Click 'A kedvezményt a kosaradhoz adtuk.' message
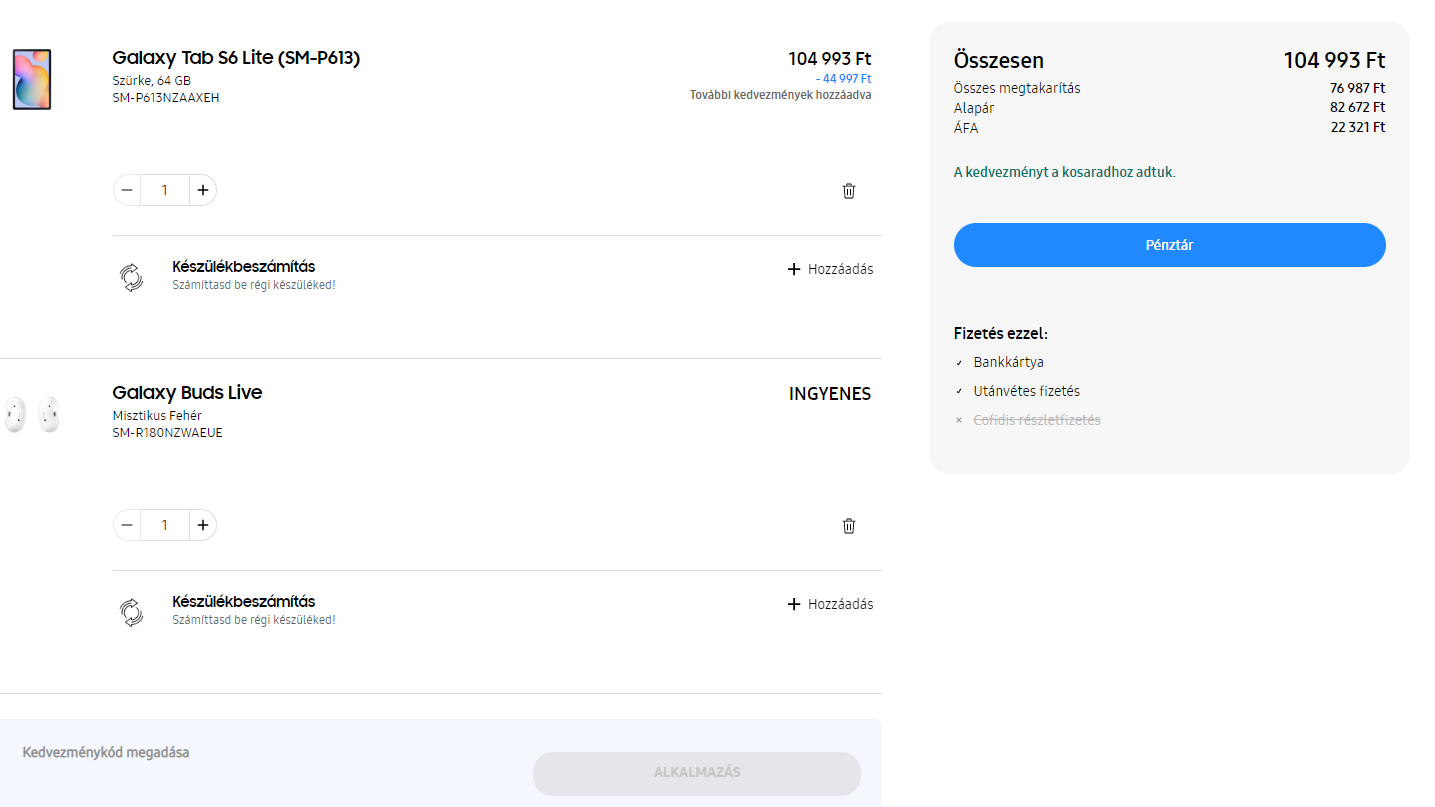Screen dimensions: 1435x807 coord(1065,172)
